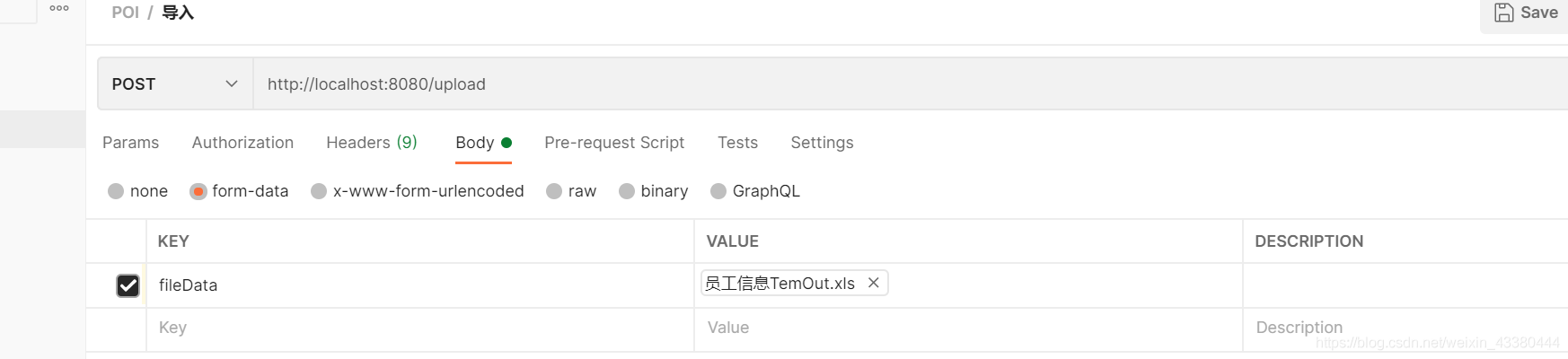Choose x-www-form-urlencoded body type
Screen dimensions: 1568x359
[x=319, y=191]
